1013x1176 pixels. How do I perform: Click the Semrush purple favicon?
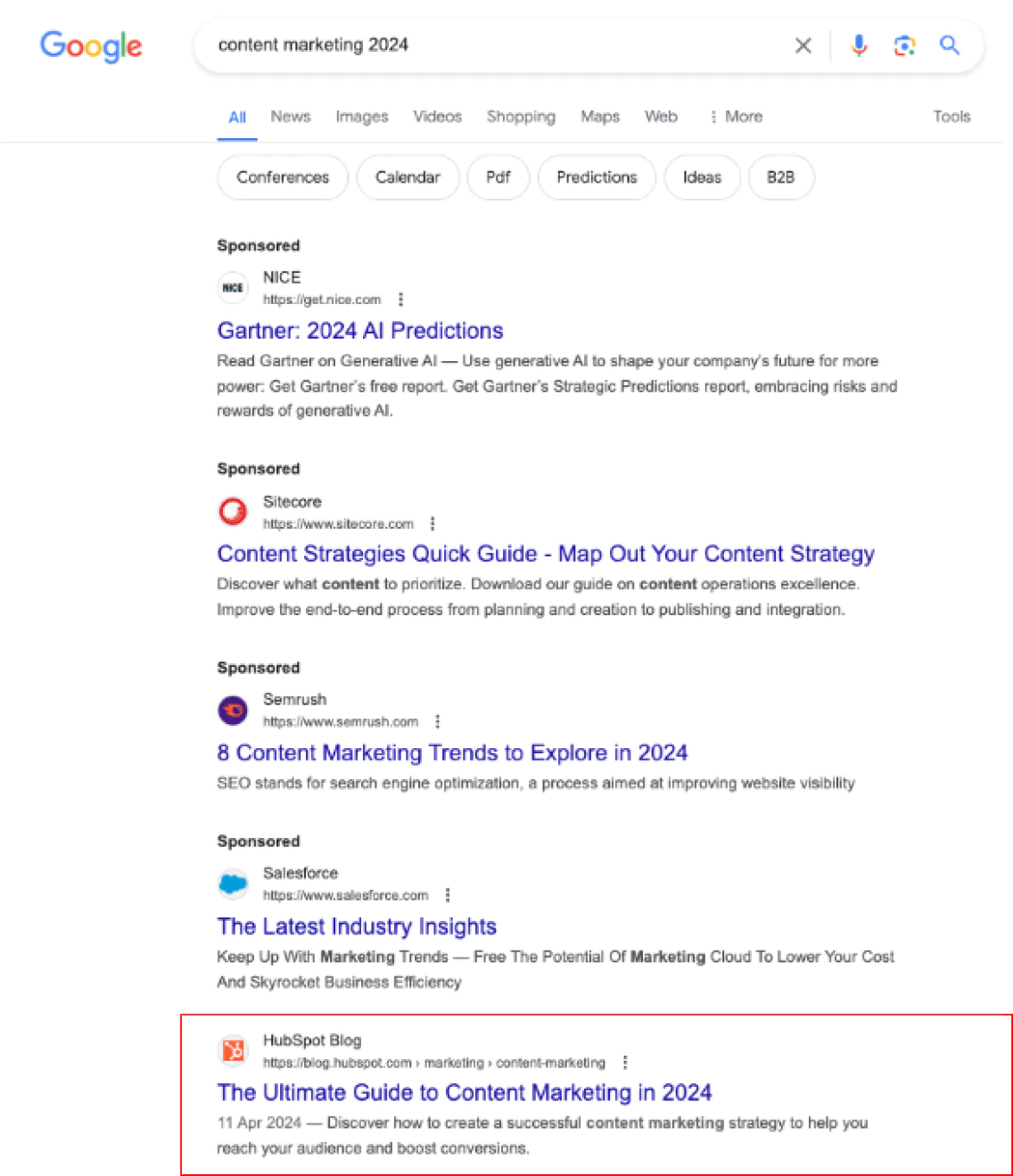[233, 711]
